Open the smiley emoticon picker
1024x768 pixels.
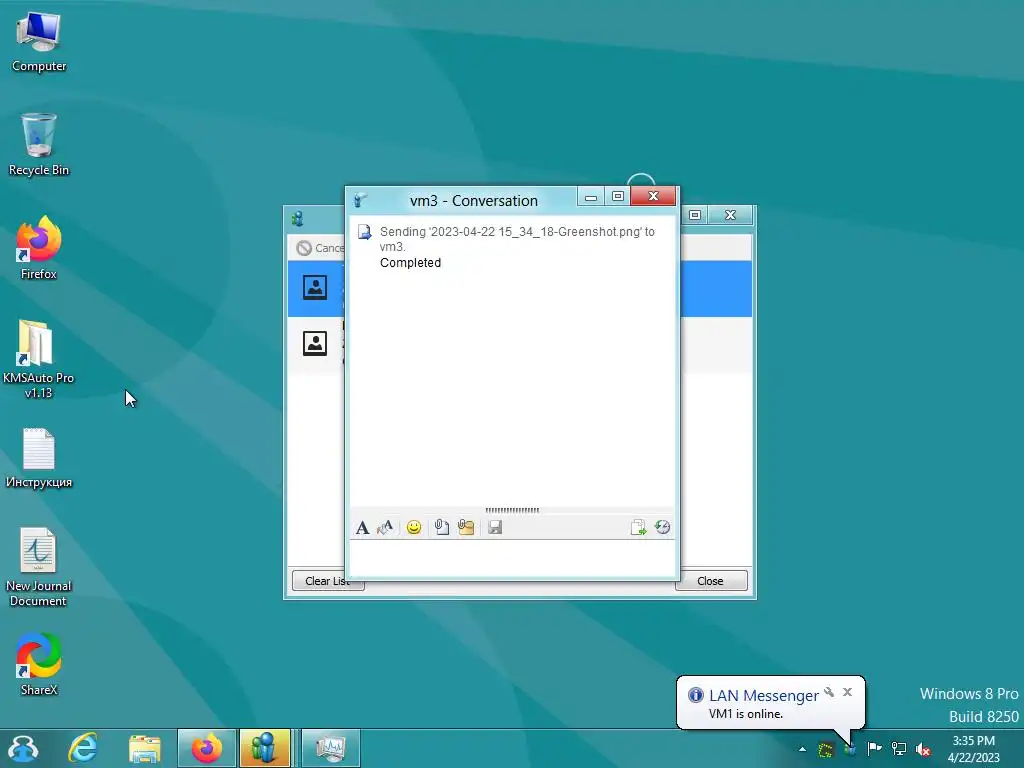click(414, 528)
